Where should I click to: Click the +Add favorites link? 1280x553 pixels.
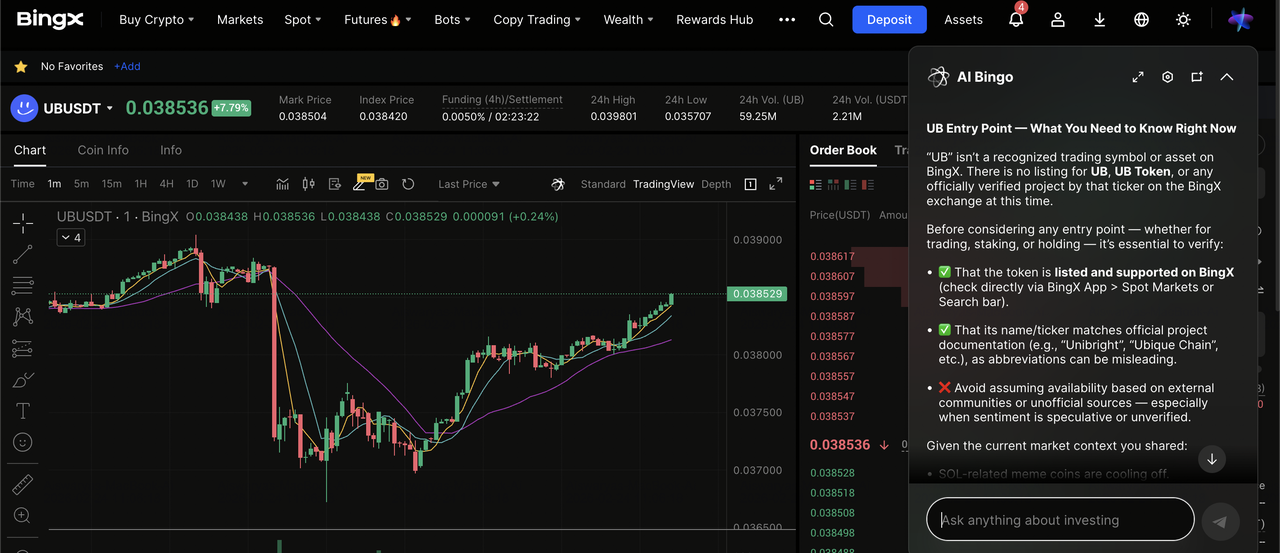127,67
